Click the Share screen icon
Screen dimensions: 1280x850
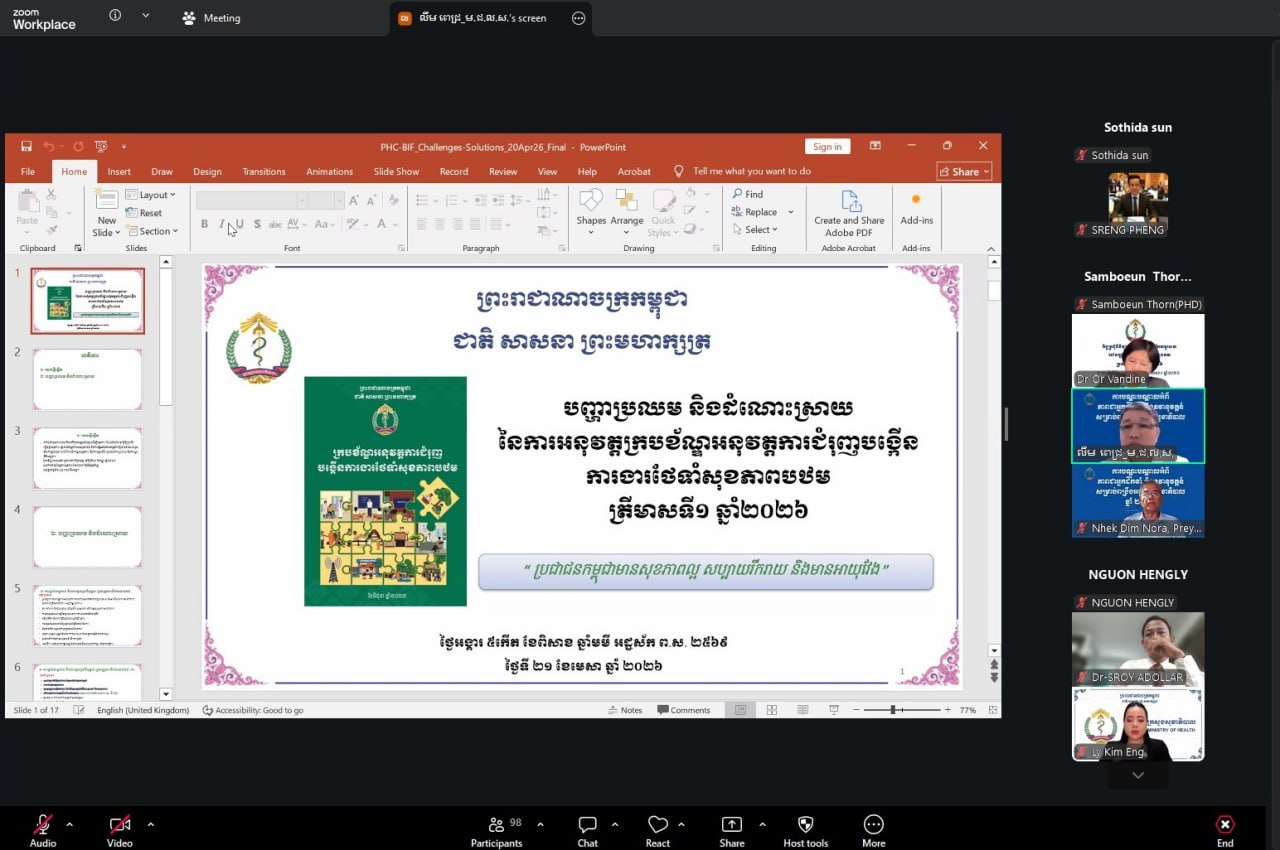coord(731,825)
